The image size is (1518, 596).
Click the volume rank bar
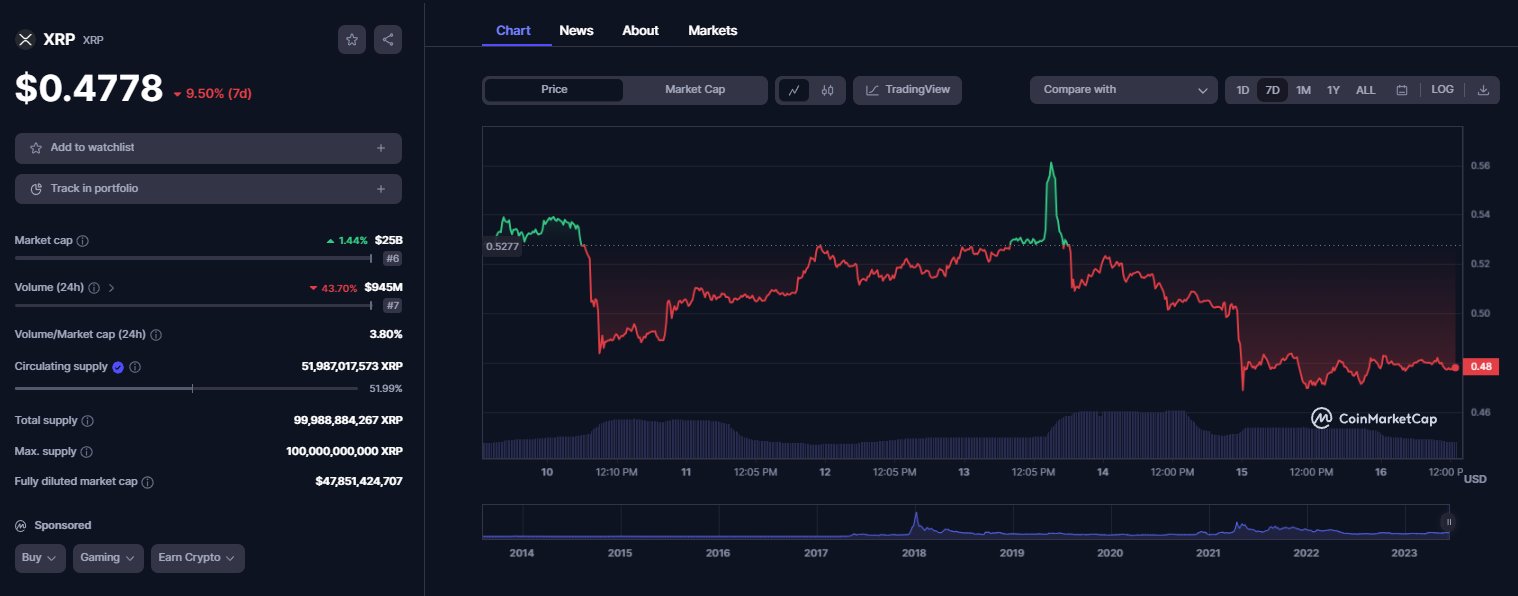(194, 306)
